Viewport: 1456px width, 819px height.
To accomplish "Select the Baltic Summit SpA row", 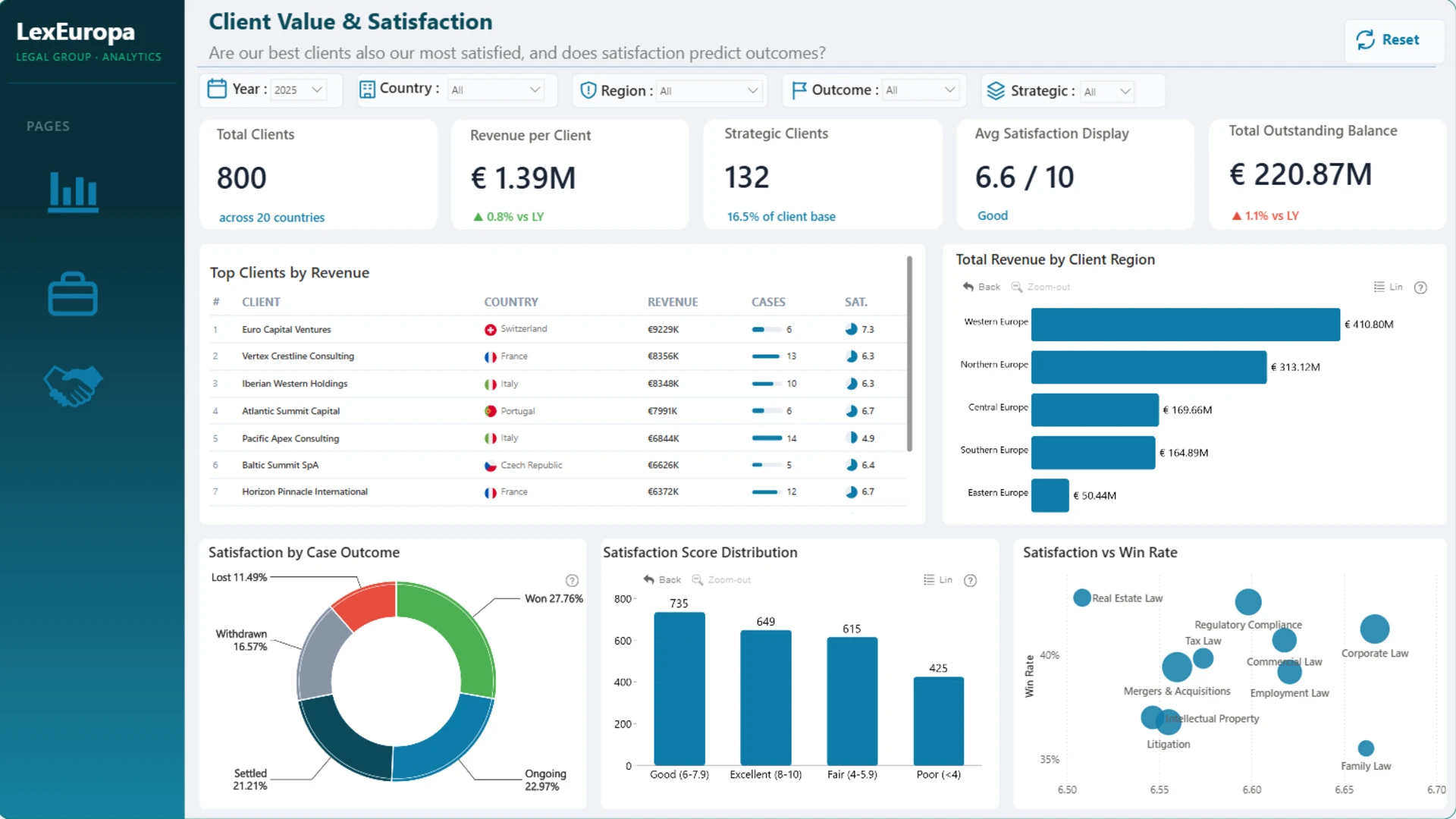I will pos(558,466).
